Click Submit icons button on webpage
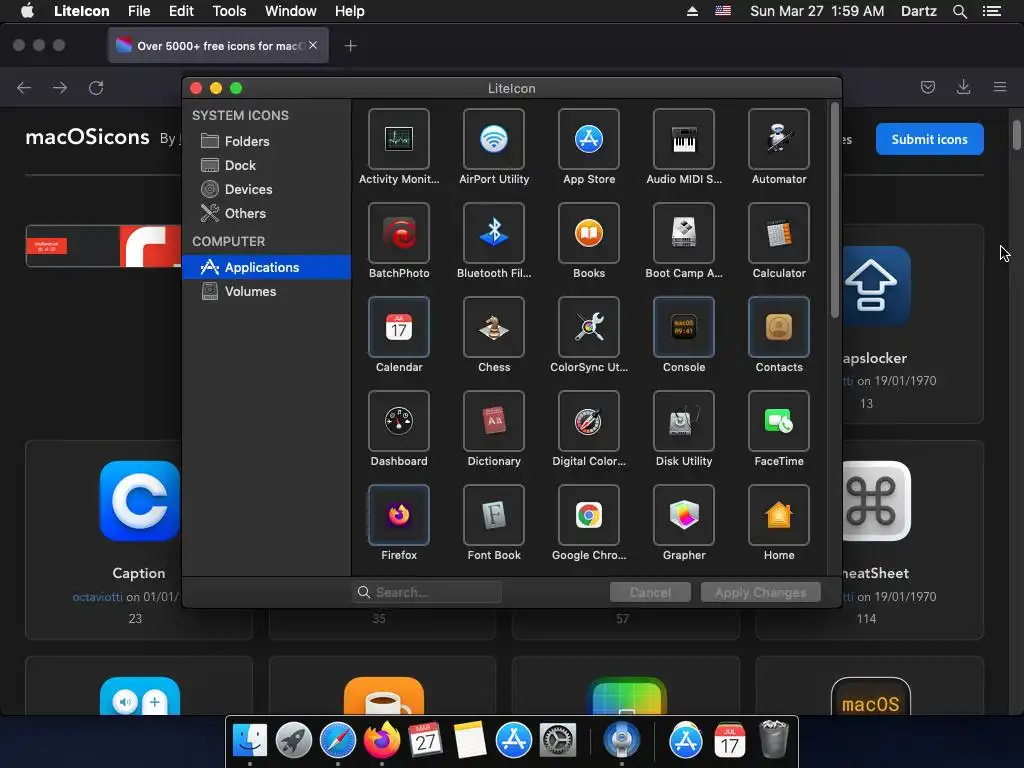The height and width of the screenshot is (768, 1024). [x=929, y=139]
